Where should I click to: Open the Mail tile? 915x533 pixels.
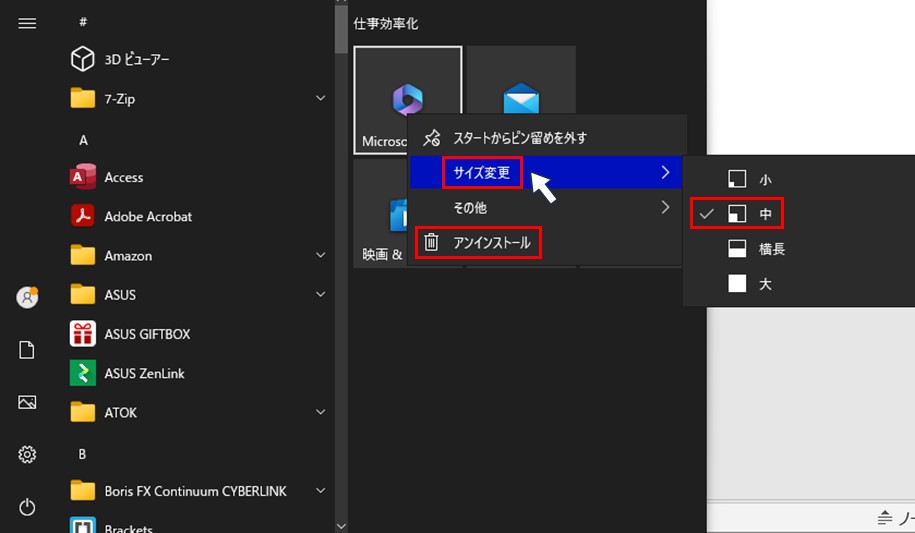pyautogui.click(x=521, y=80)
